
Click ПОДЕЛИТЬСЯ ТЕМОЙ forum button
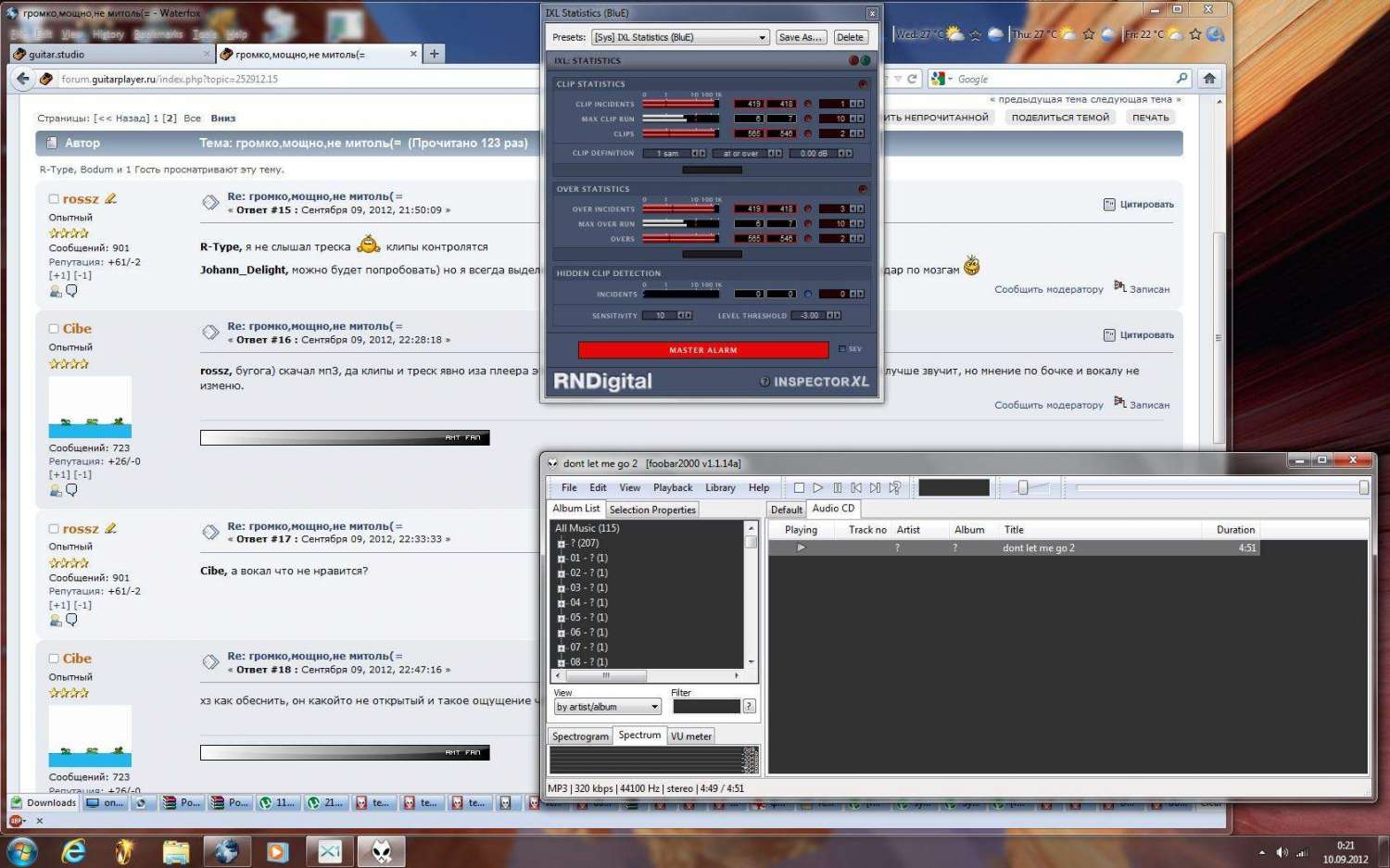(1060, 118)
